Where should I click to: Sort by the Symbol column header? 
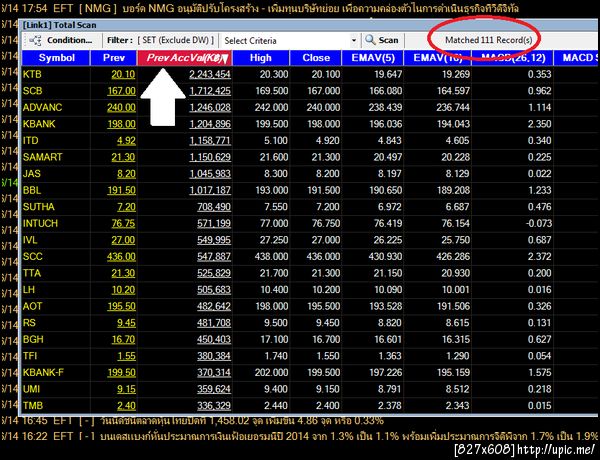click(56, 58)
